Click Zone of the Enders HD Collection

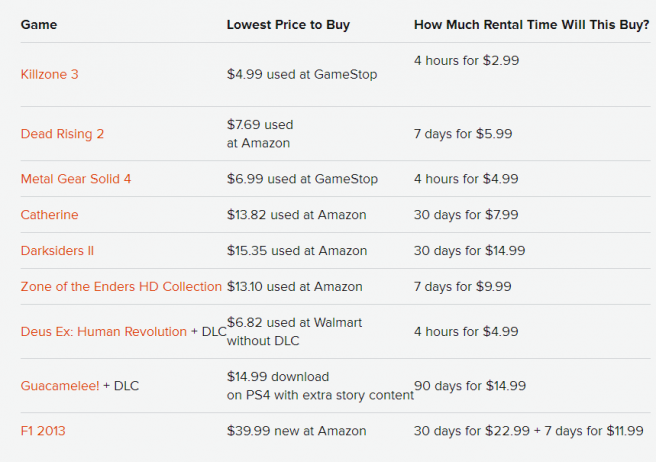pyautogui.click(x=121, y=287)
